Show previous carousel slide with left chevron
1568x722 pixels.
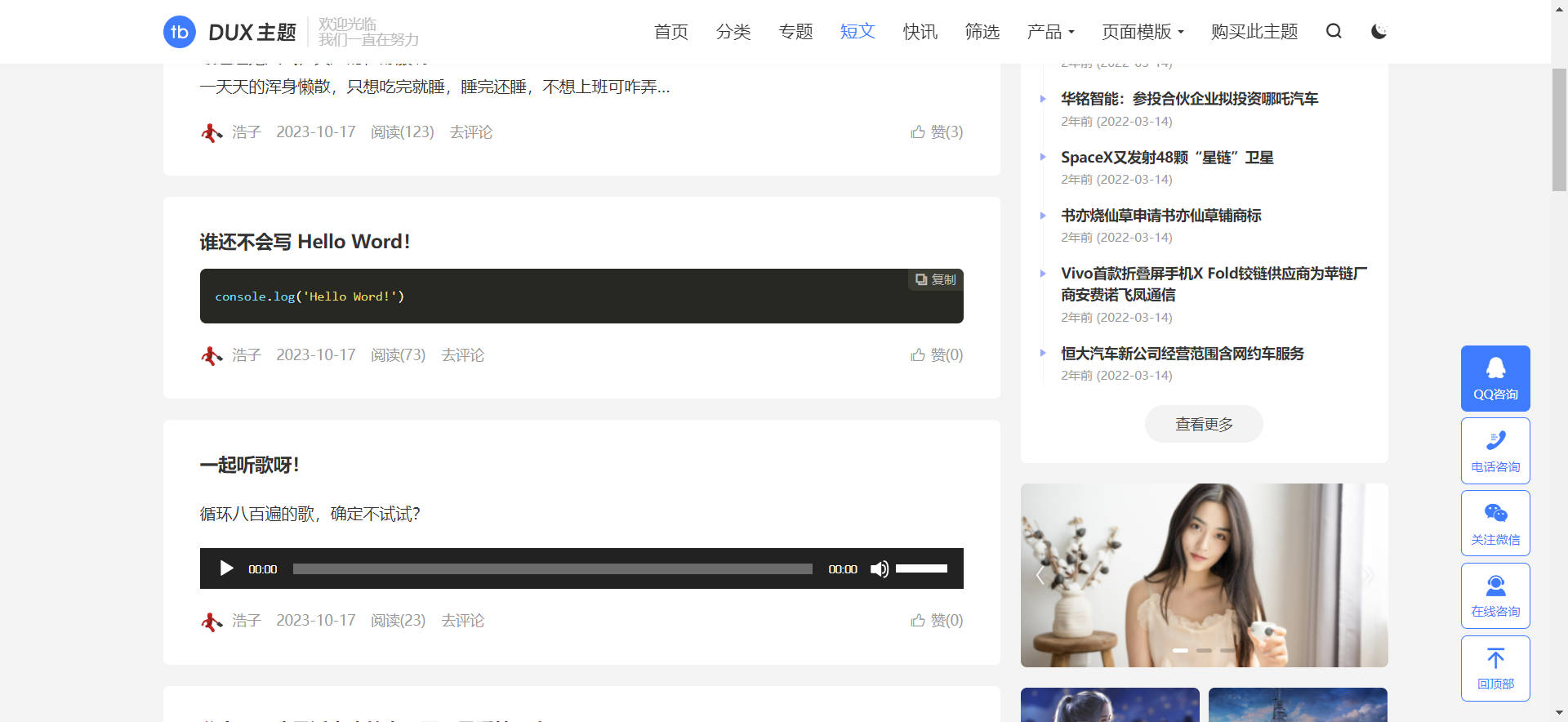point(1040,576)
